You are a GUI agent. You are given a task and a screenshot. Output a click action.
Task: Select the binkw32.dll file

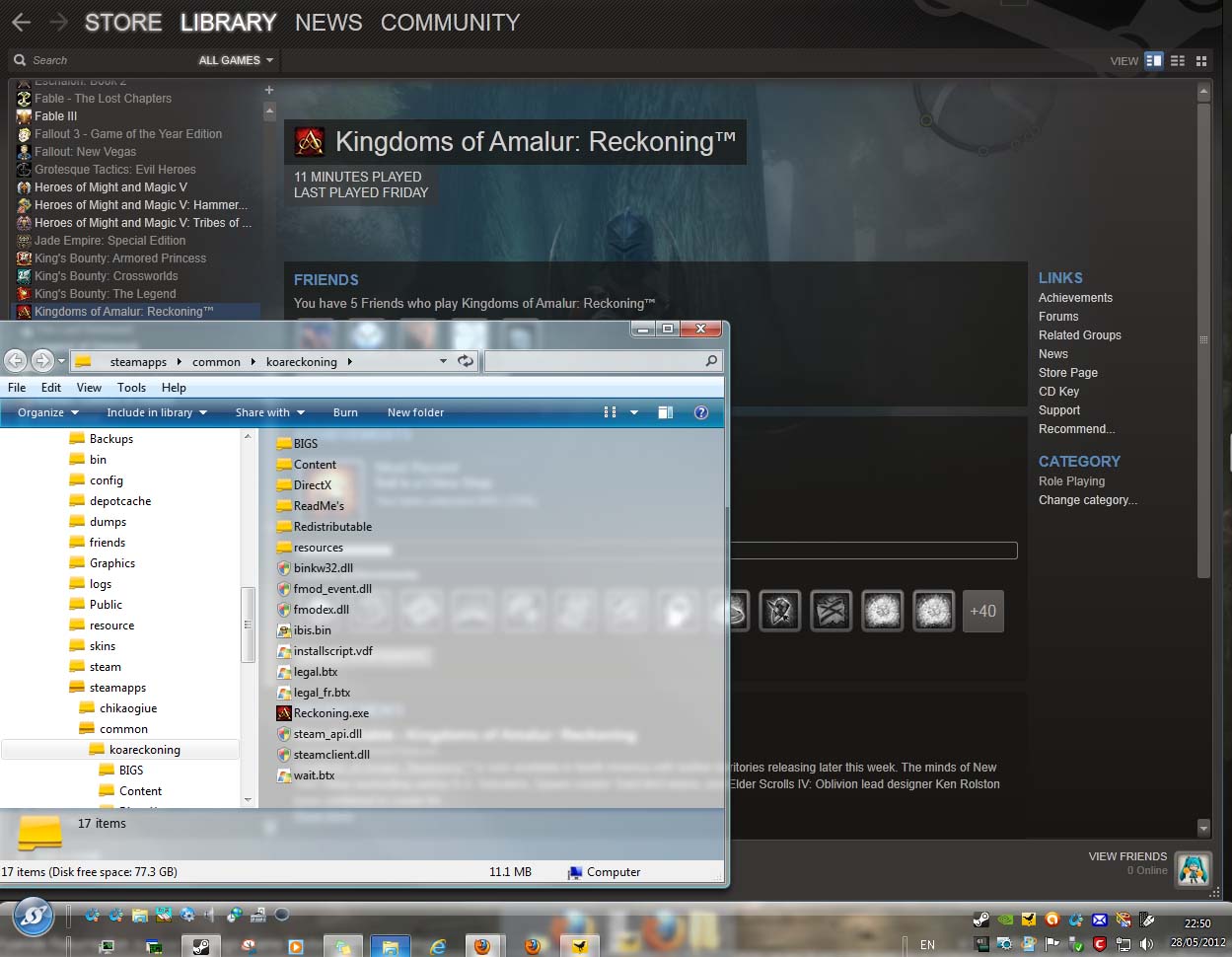315,568
